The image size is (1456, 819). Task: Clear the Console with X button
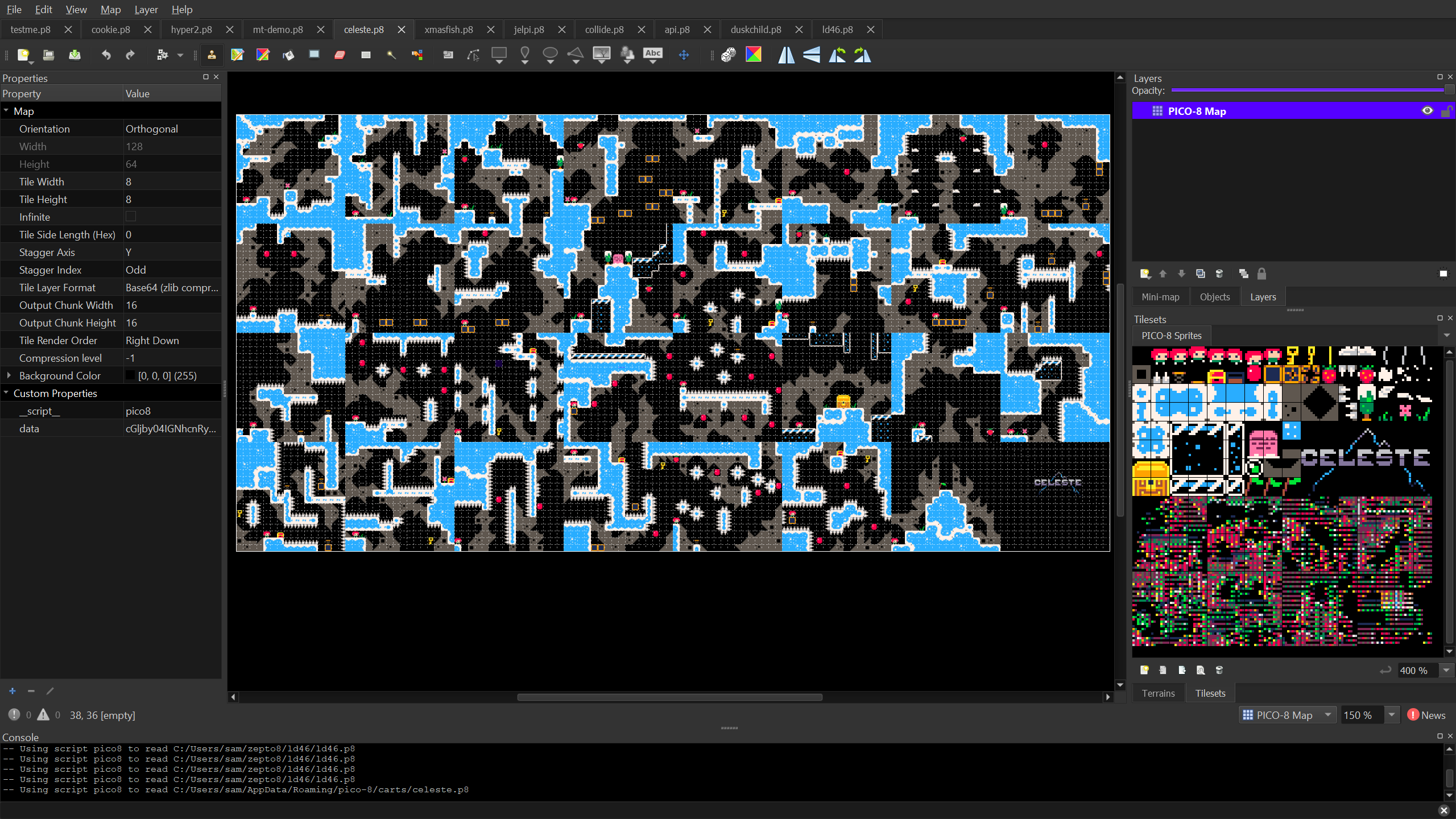[x=1443, y=810]
